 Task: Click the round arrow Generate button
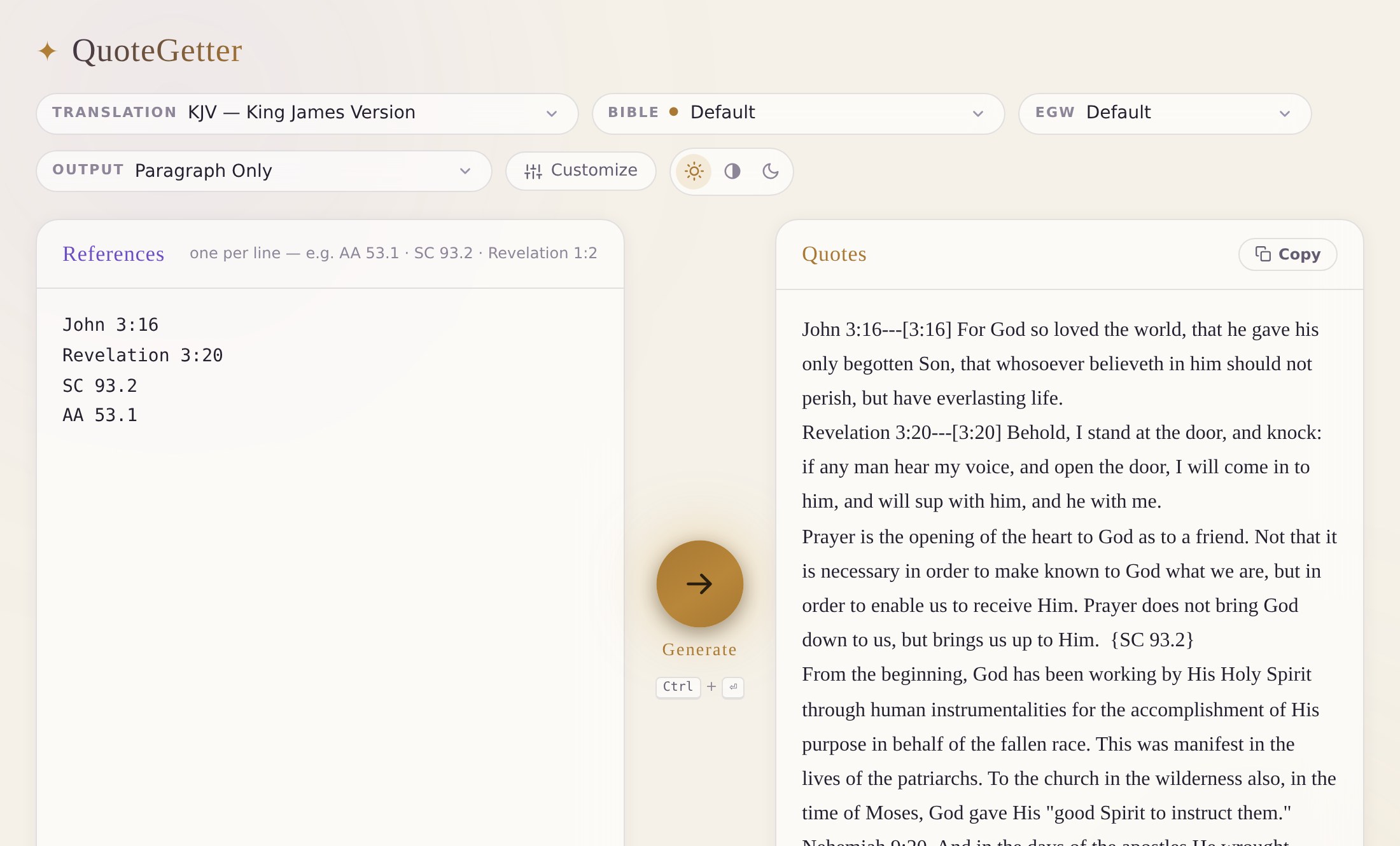point(699,584)
